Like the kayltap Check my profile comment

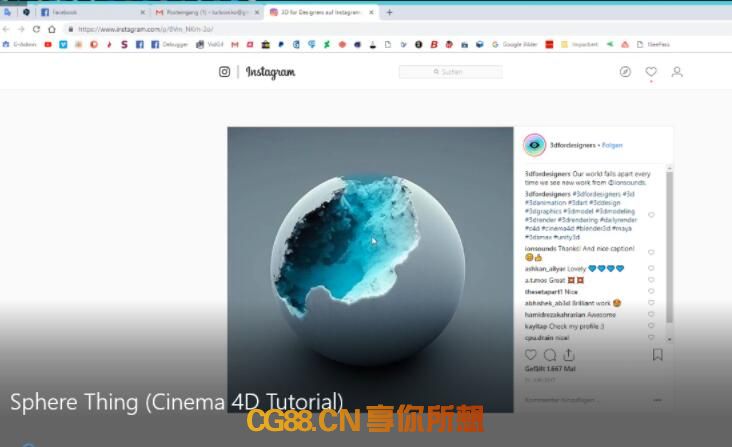(651, 326)
